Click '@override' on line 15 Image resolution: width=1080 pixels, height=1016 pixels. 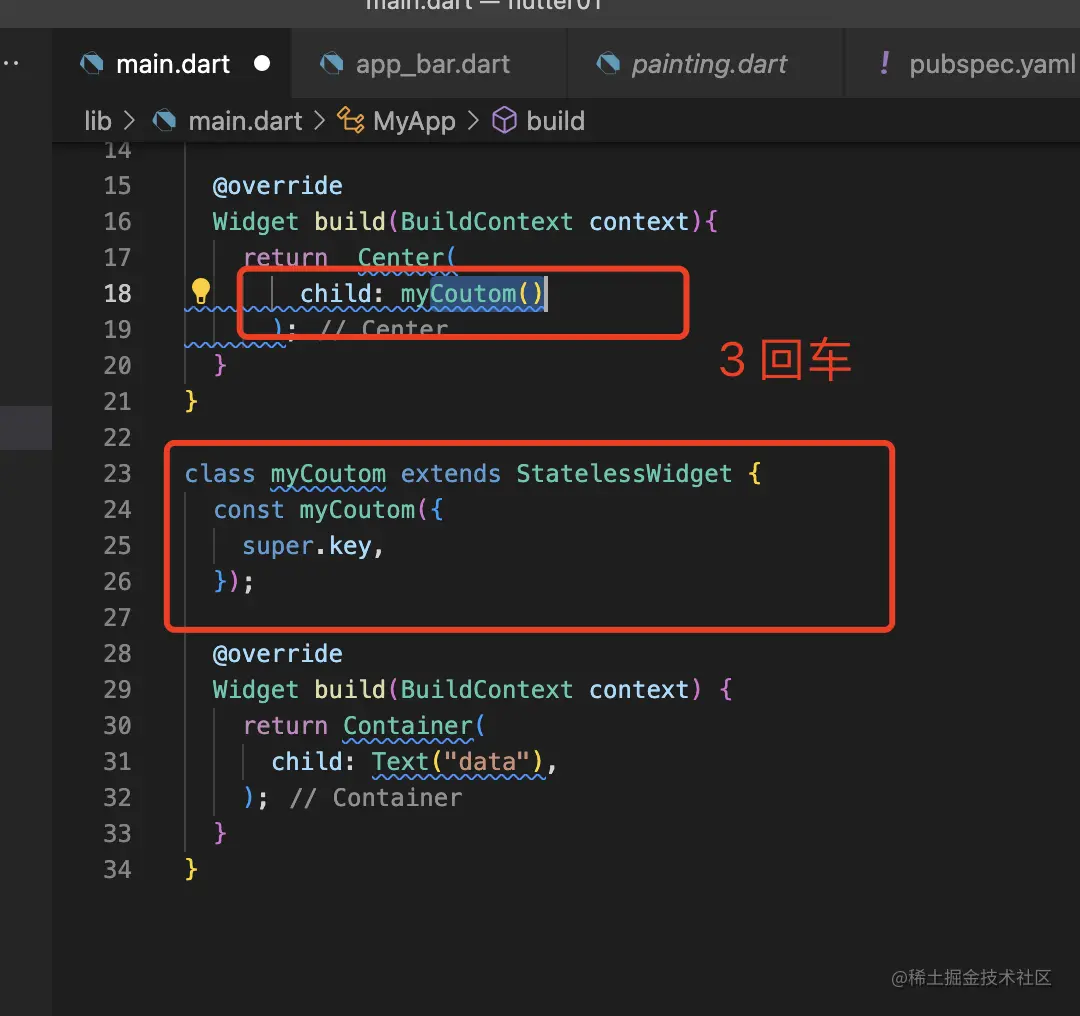pyautogui.click(x=278, y=186)
